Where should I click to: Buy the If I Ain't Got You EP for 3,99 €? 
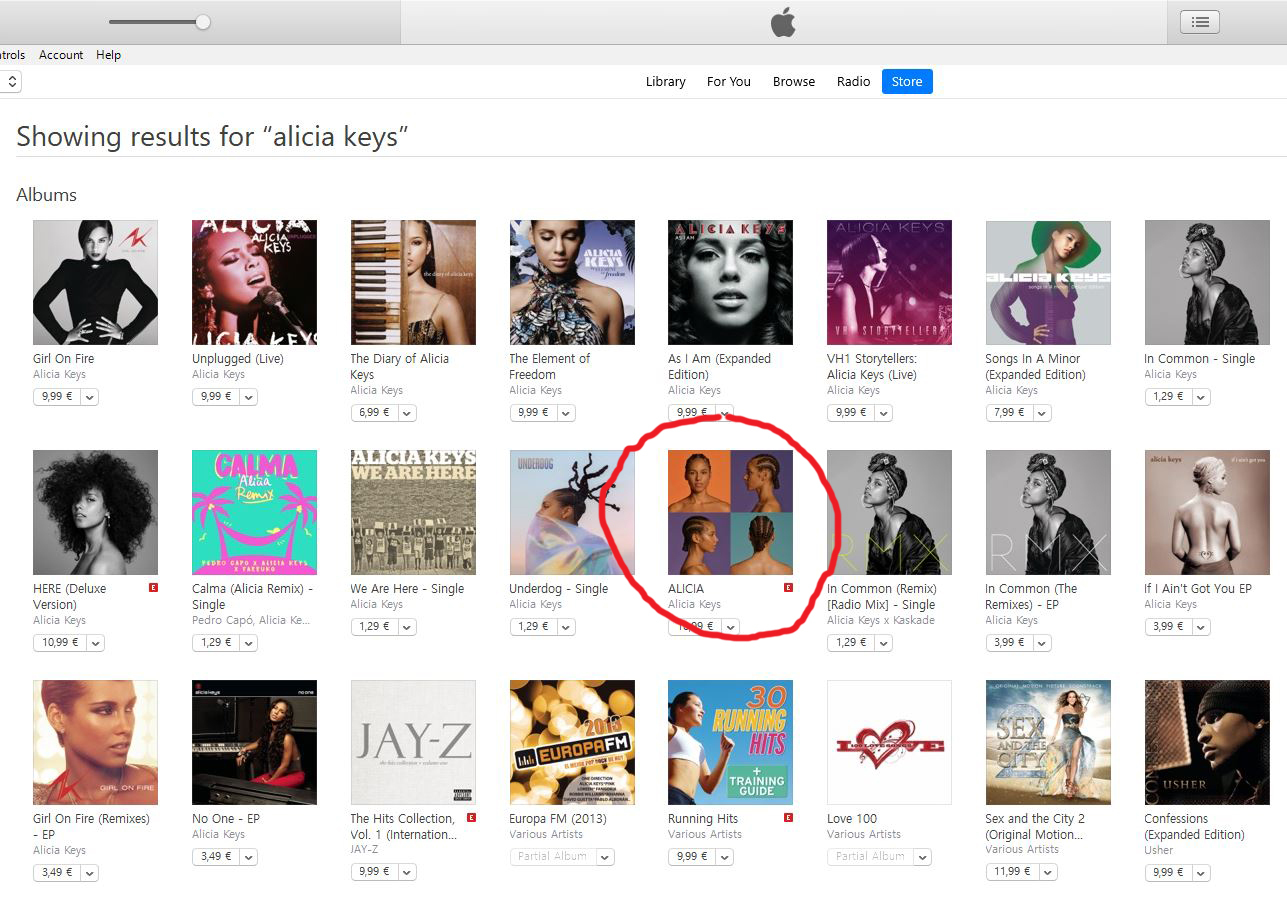tap(1168, 627)
